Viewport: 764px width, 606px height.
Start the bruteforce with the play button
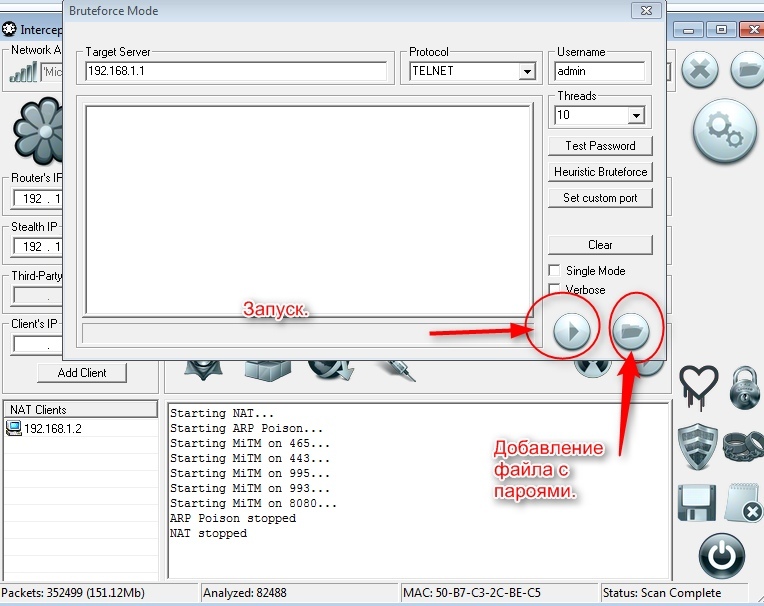[571, 331]
